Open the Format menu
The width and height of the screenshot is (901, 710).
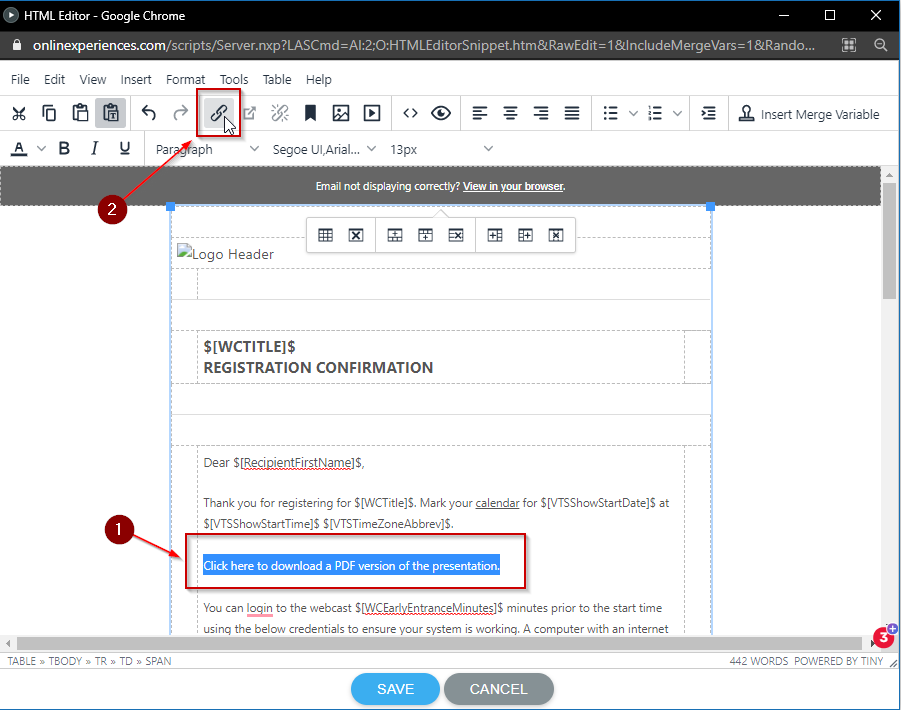185,79
